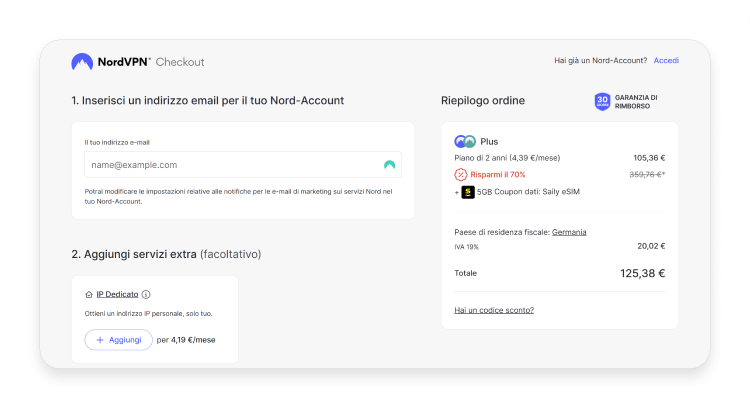Click the 'Plus' plan name

[489, 142]
